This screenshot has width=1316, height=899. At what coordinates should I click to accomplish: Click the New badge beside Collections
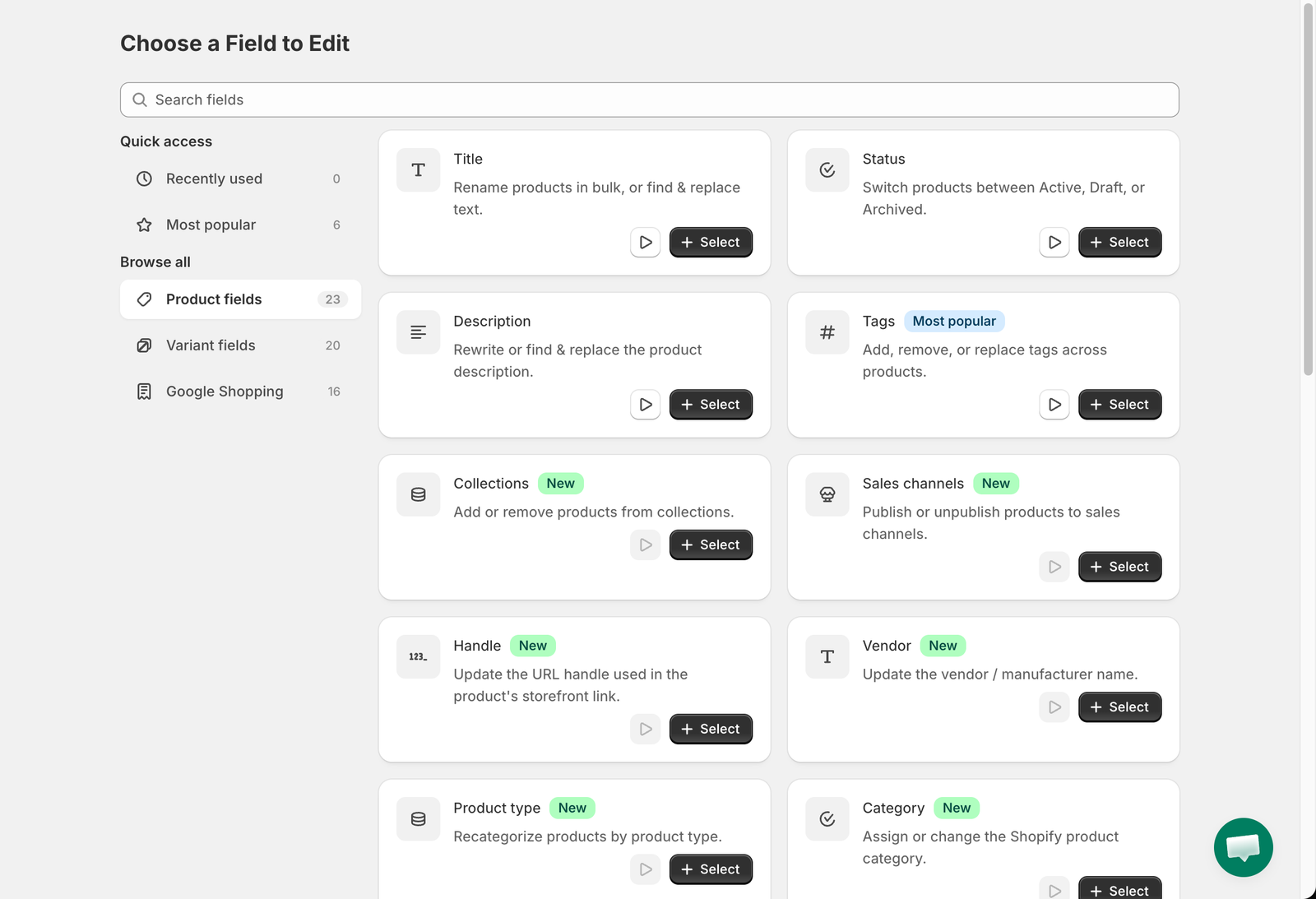tap(561, 484)
